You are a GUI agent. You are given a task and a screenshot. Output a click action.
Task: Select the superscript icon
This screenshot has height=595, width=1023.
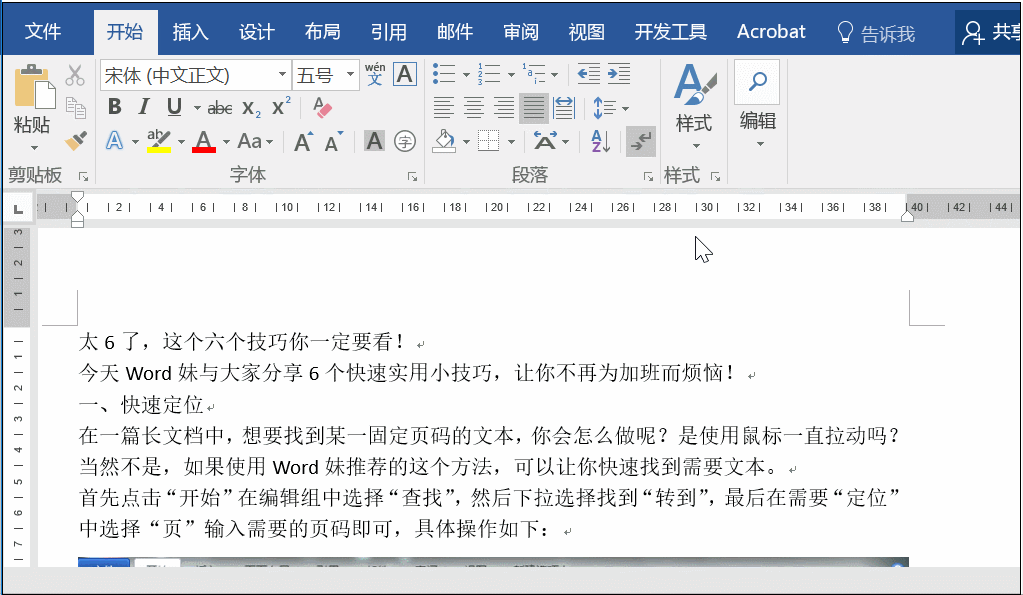(280, 106)
